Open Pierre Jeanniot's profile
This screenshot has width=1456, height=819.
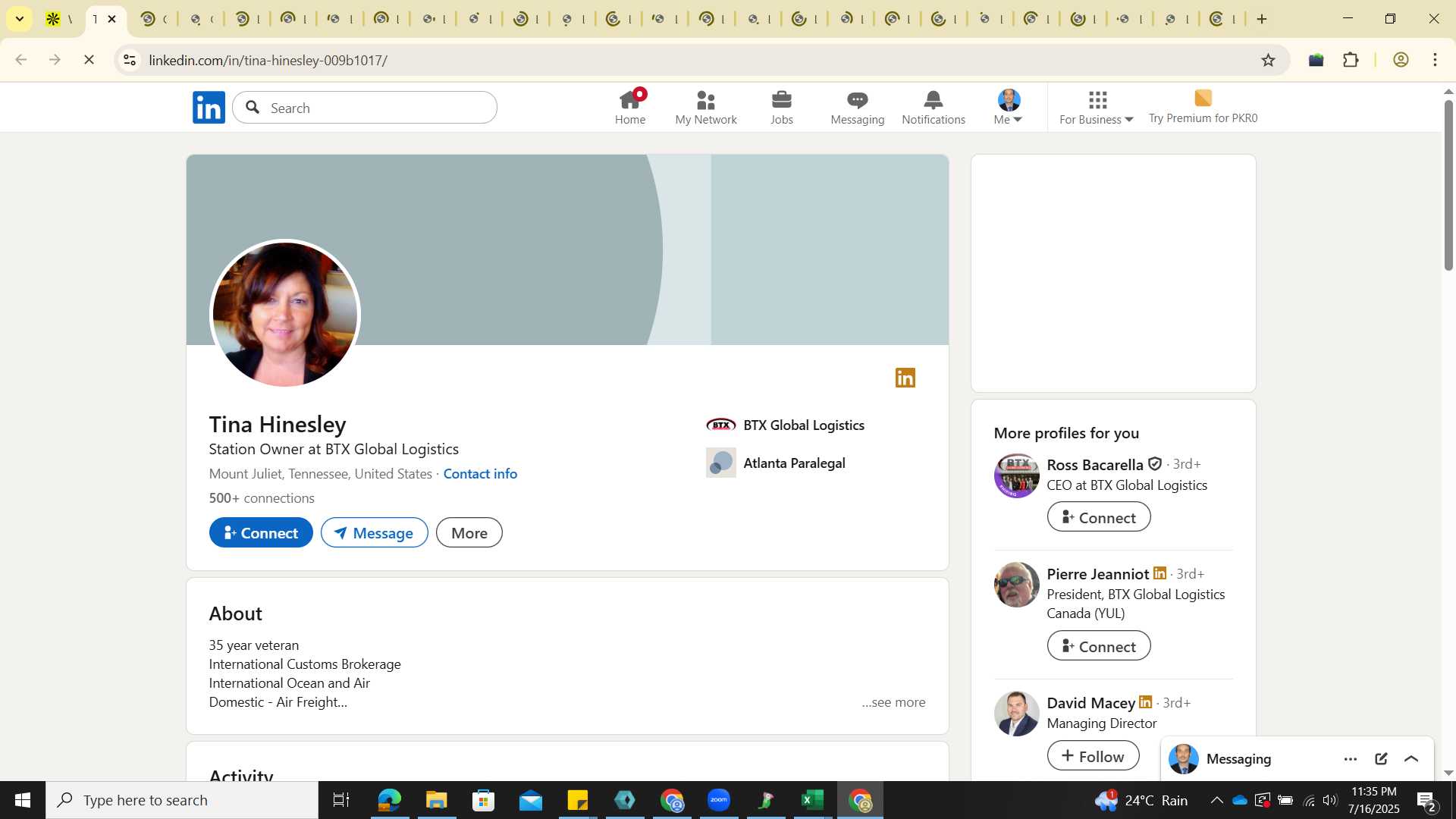[x=1097, y=573]
